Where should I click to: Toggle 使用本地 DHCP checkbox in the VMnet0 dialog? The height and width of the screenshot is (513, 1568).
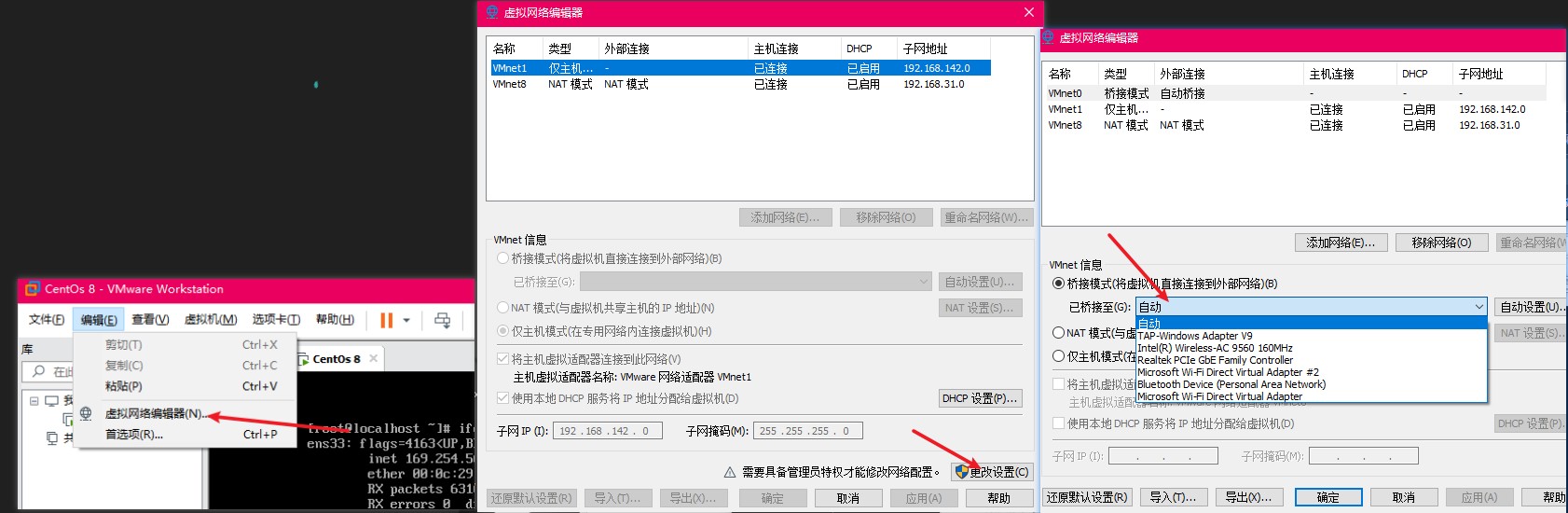point(1059,423)
